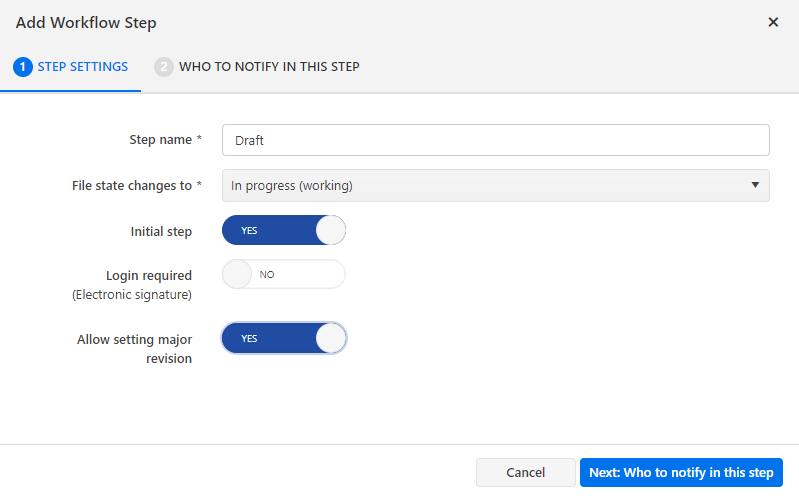Click the Login required label text
This screenshot has width=799, height=499.
pyautogui.click(x=149, y=275)
